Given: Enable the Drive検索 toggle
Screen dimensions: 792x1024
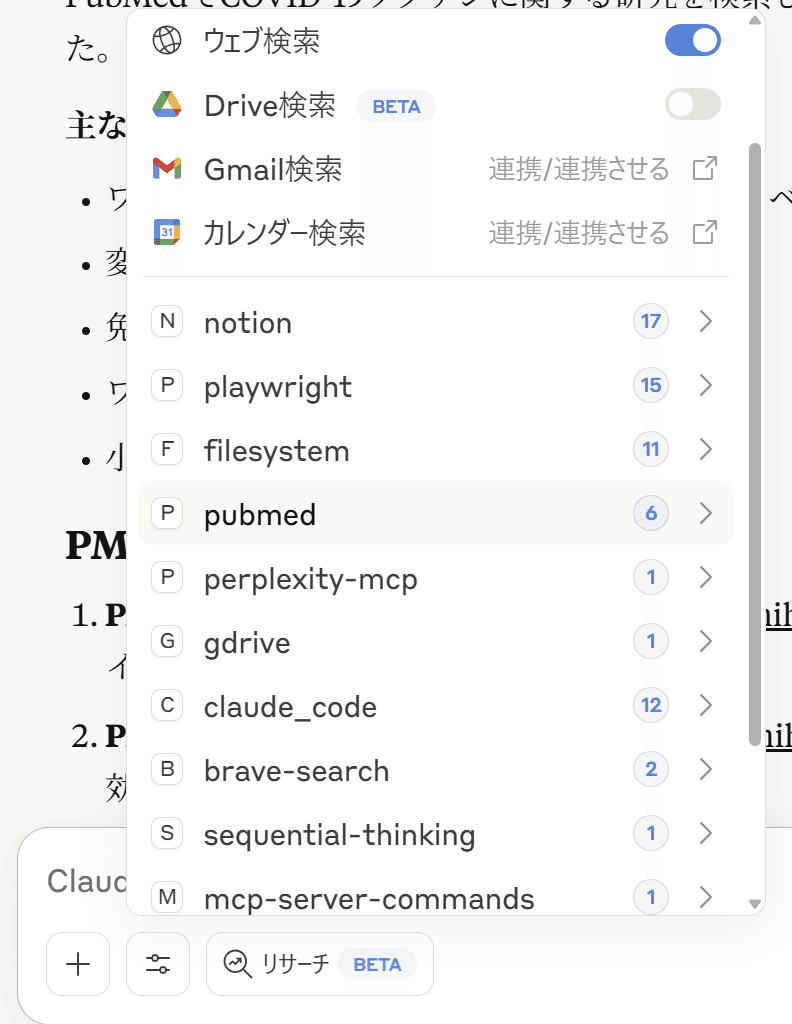Looking at the screenshot, I should pos(692,104).
